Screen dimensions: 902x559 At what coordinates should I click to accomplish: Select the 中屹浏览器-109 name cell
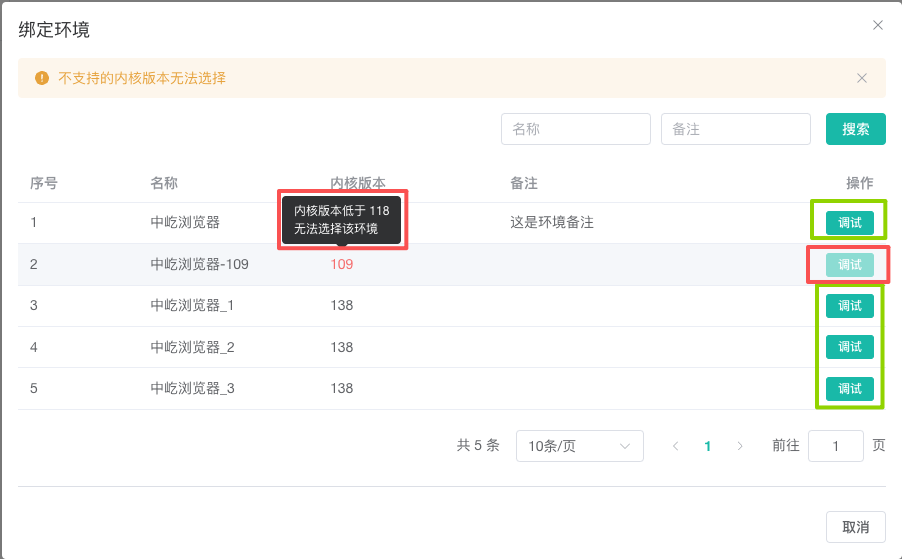(199, 265)
